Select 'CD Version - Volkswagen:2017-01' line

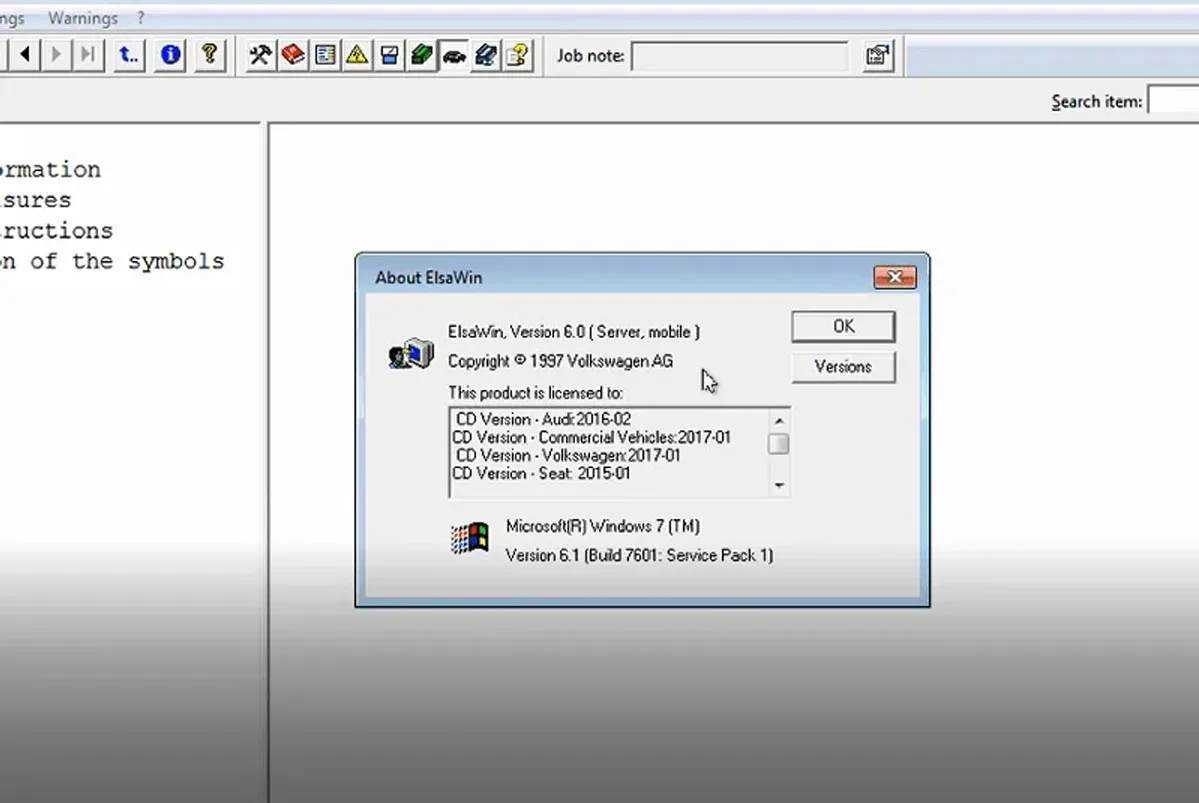click(568, 455)
